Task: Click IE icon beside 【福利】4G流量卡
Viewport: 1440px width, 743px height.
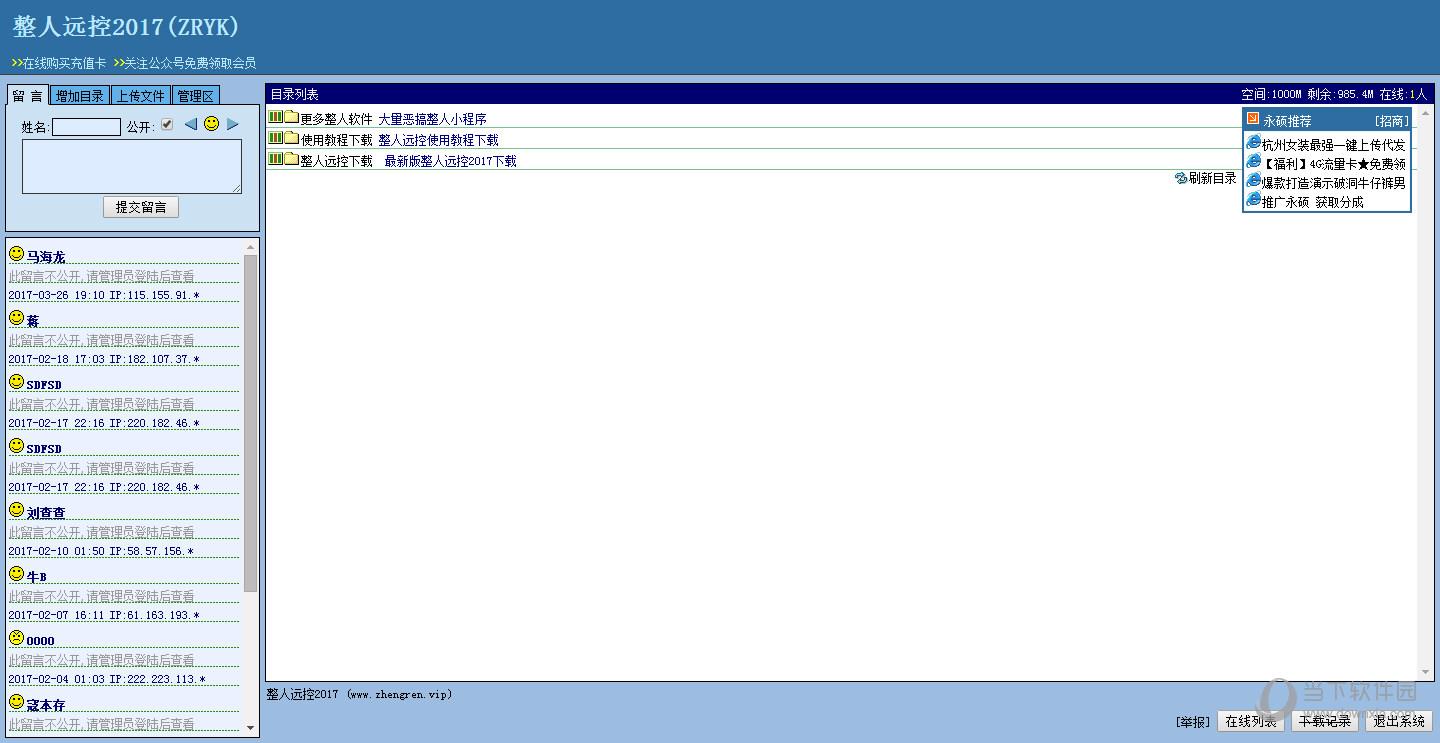Action: pyautogui.click(x=1254, y=162)
